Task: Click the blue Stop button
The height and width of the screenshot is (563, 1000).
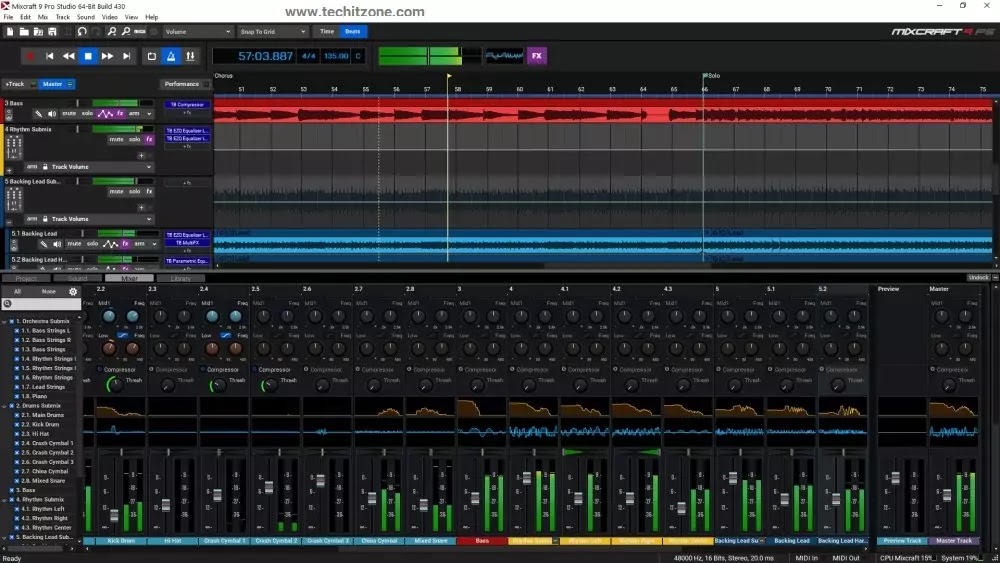Action: 88,56
